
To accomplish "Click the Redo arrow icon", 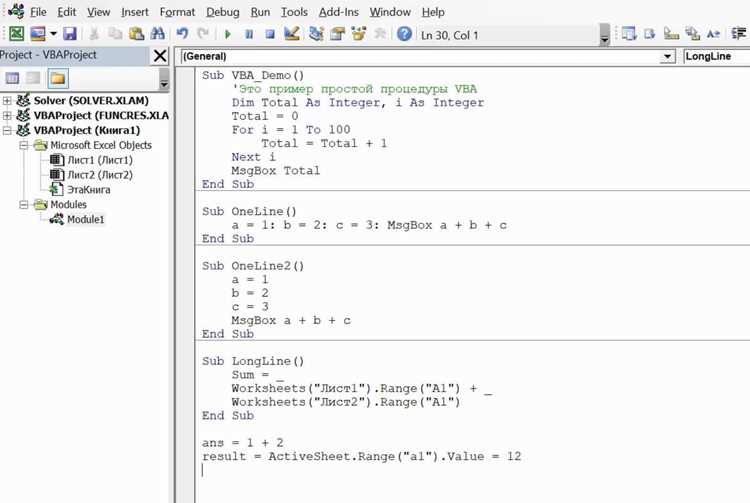I will (x=203, y=34).
